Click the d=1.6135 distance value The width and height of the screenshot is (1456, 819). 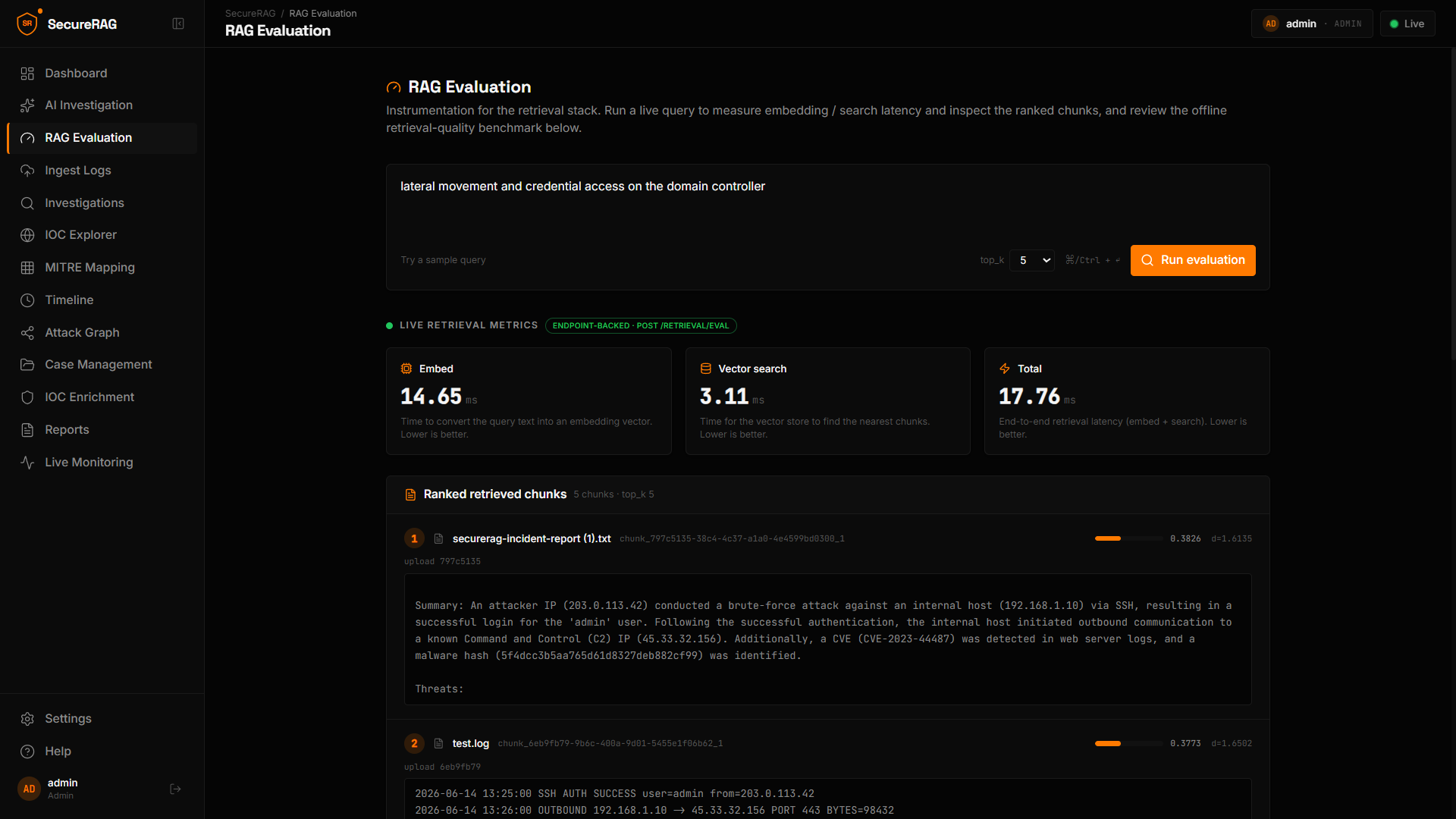1232,538
